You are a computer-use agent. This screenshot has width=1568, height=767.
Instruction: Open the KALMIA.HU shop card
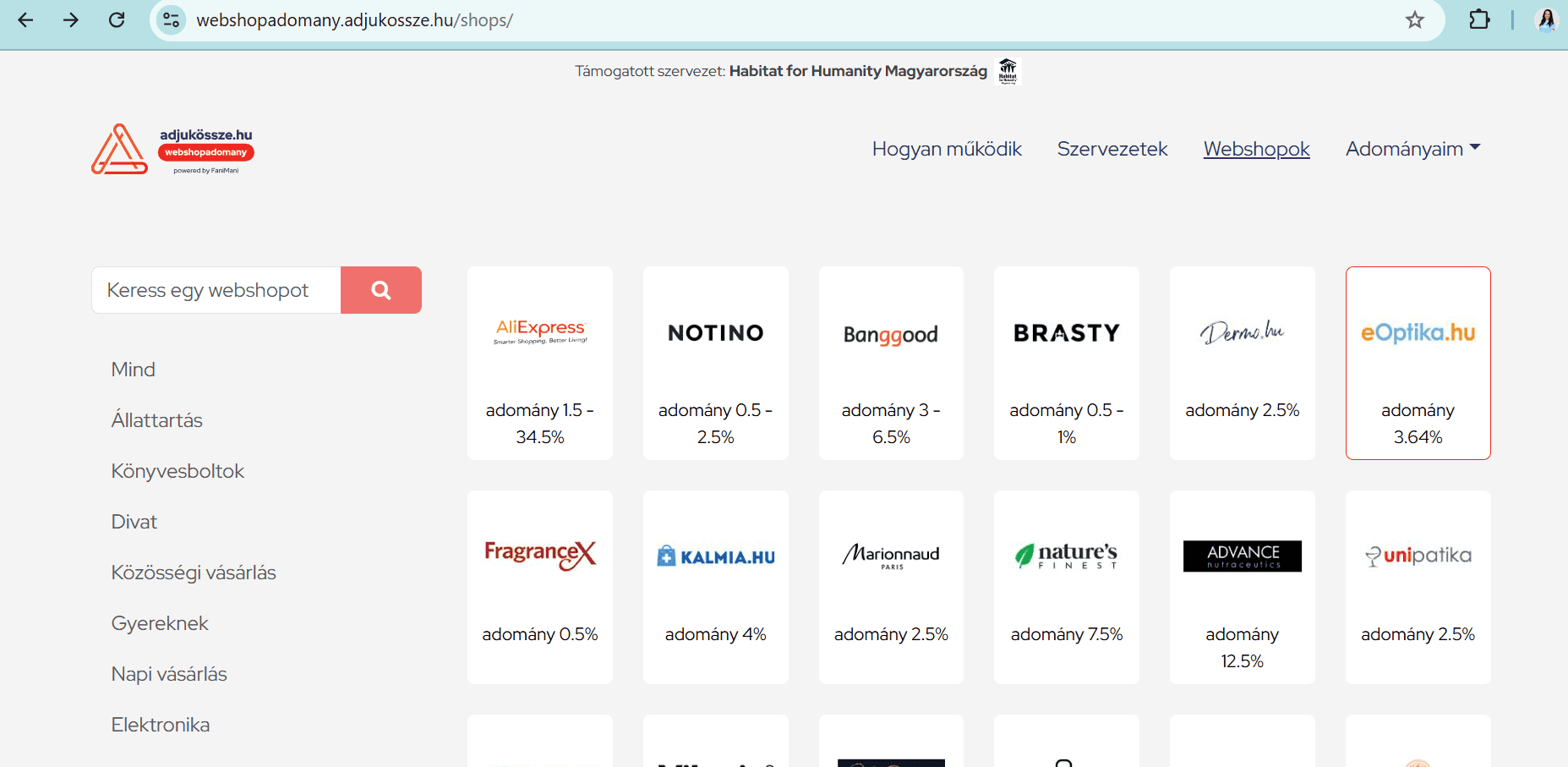tap(716, 588)
